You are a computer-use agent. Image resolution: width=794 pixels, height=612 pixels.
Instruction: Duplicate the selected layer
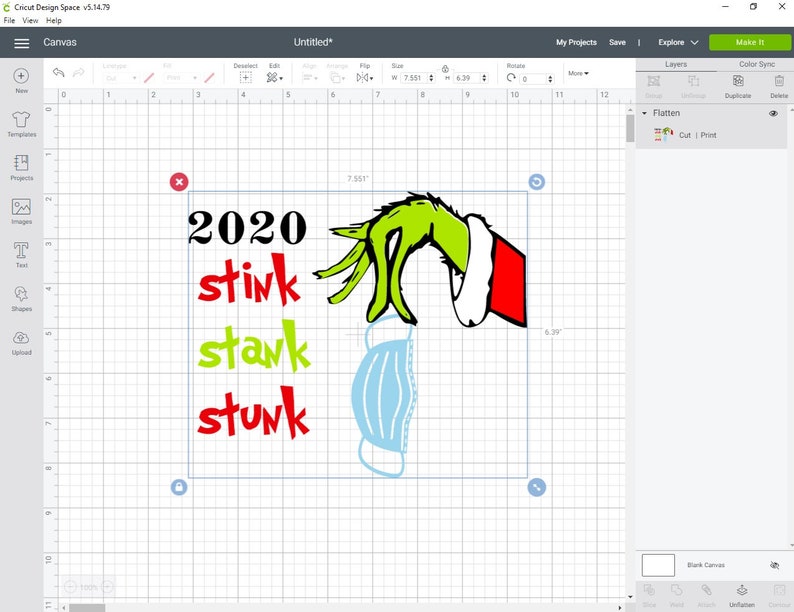tap(738, 87)
